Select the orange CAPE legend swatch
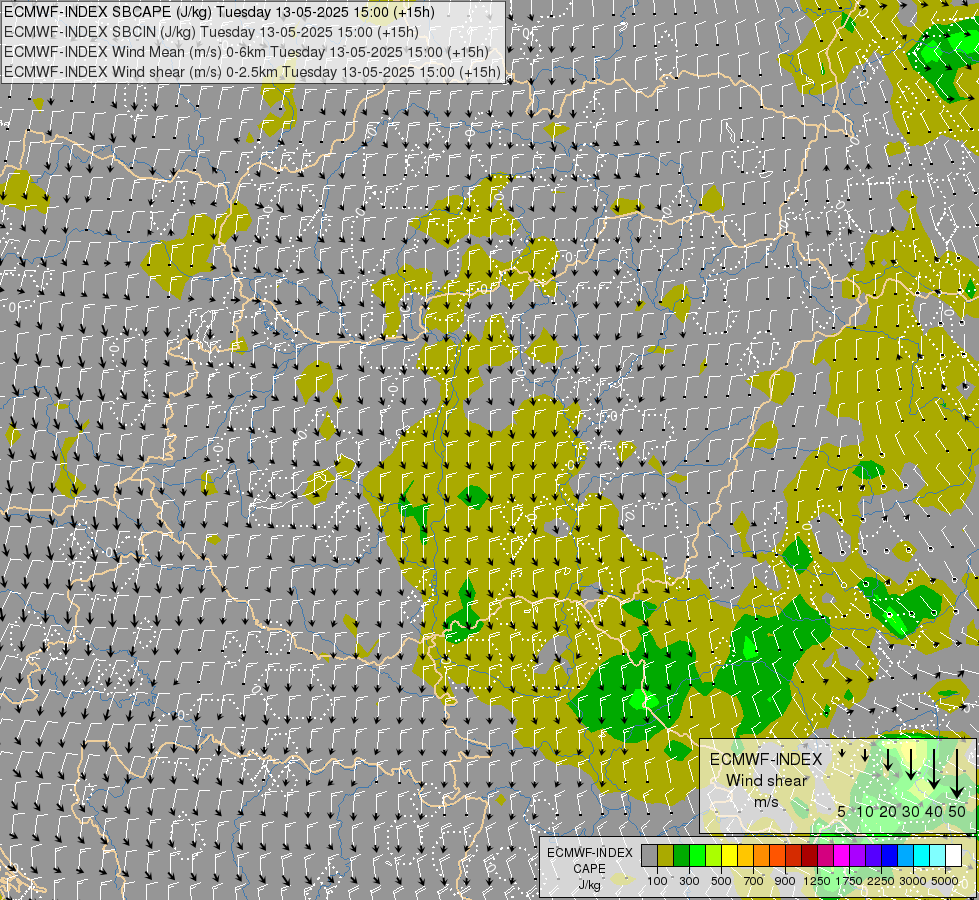Viewport: 979px width, 900px height. point(762,855)
